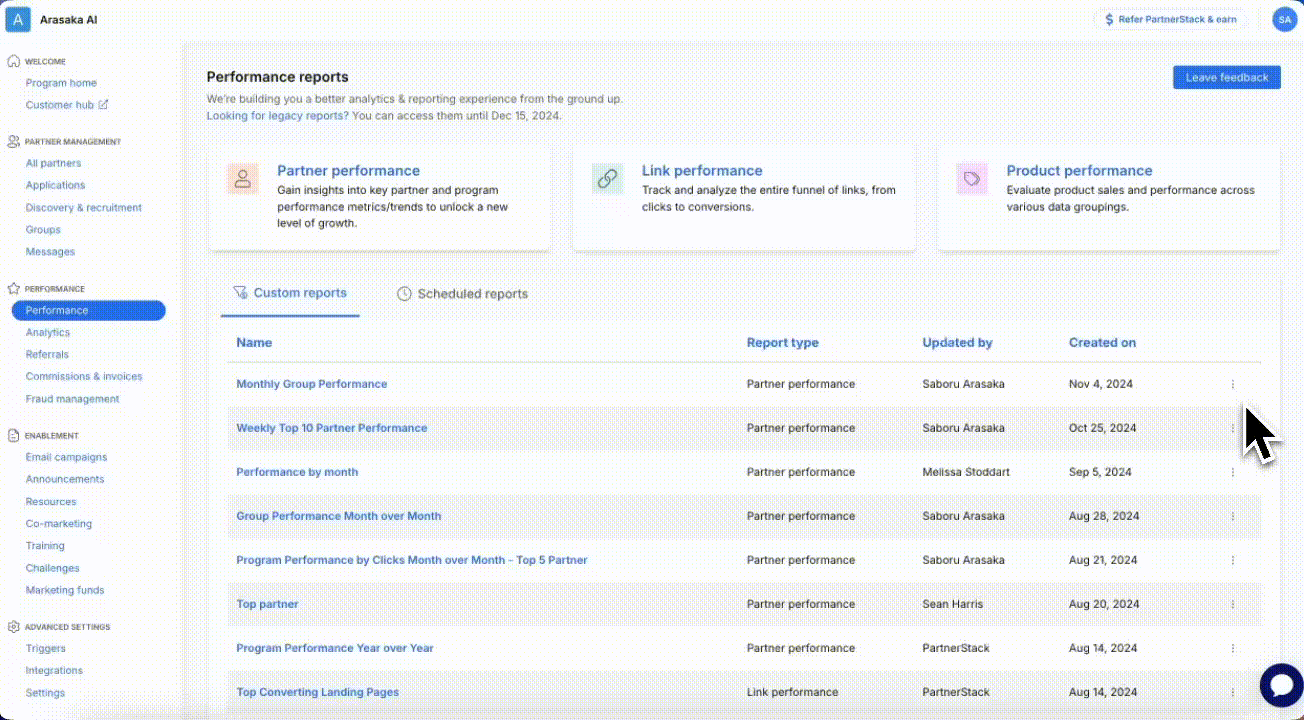Open Messages in sidebar

point(50,252)
